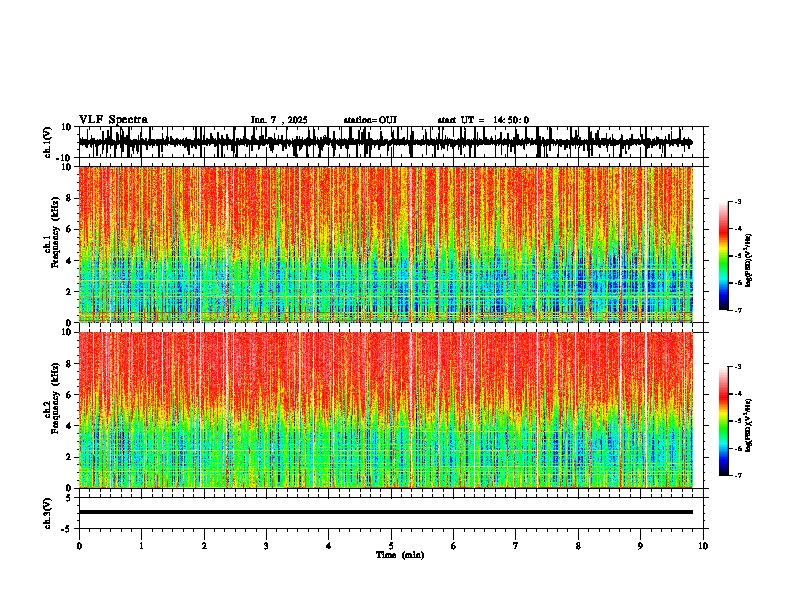Click the ch.1 amplitude waveform trace
The height and width of the screenshot is (612, 792).
point(385,142)
